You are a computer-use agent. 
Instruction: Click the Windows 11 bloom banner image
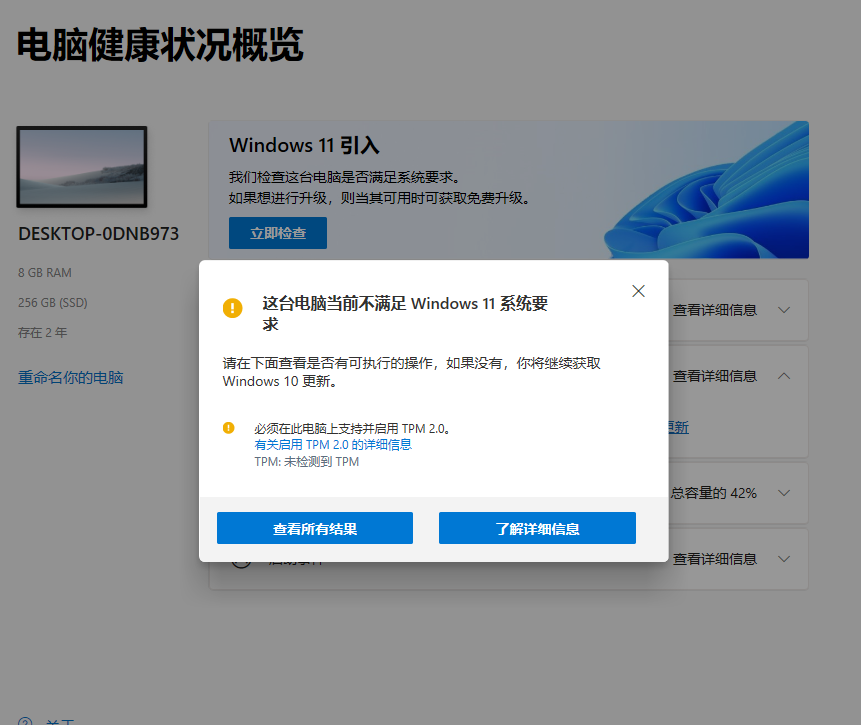706,189
